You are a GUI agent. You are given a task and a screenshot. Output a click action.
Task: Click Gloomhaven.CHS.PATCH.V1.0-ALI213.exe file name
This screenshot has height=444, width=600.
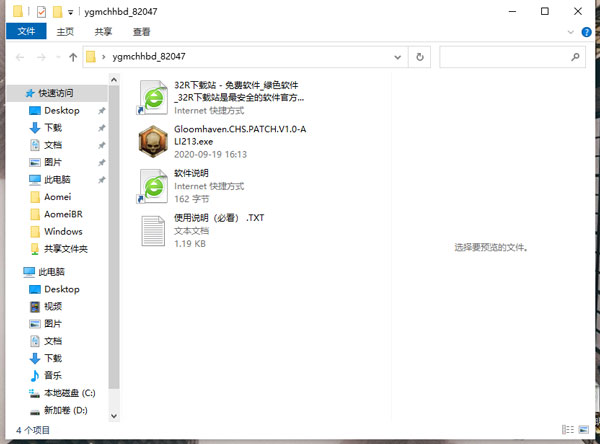(240, 135)
